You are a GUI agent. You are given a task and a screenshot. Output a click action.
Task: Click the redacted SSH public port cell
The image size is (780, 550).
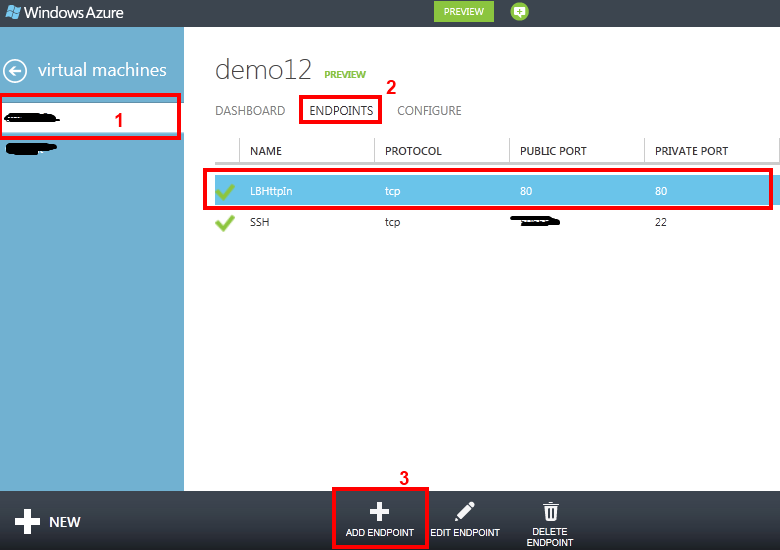535,221
